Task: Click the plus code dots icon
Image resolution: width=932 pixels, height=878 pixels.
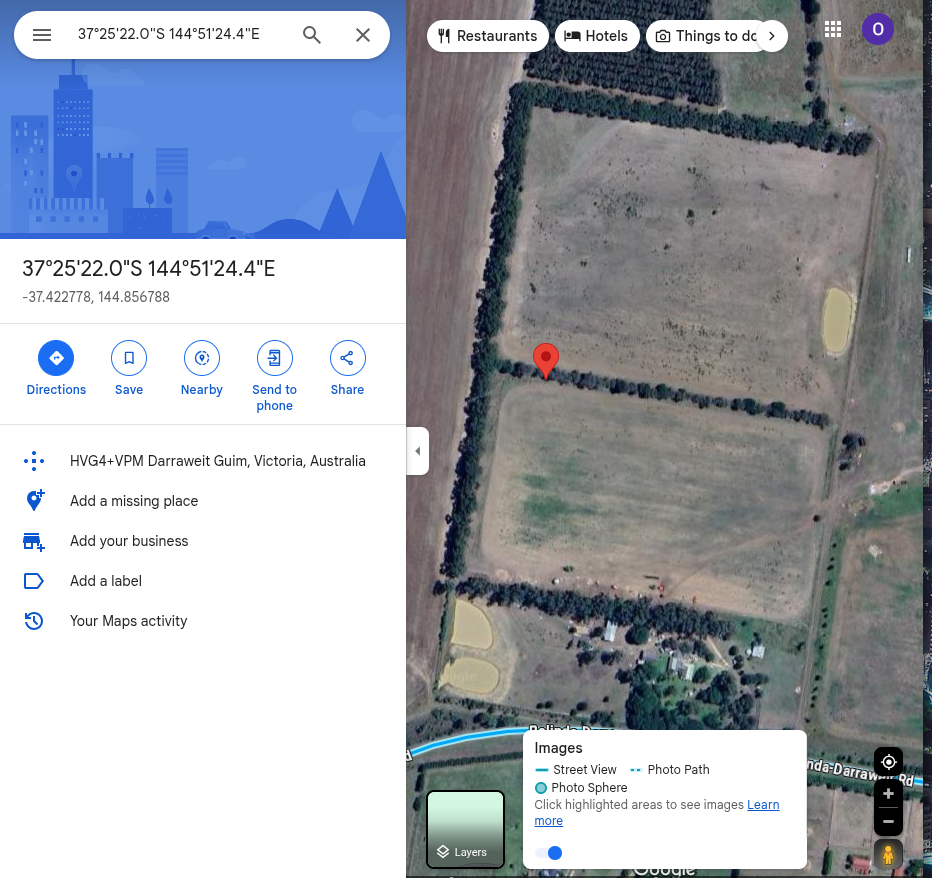Action: 34,461
